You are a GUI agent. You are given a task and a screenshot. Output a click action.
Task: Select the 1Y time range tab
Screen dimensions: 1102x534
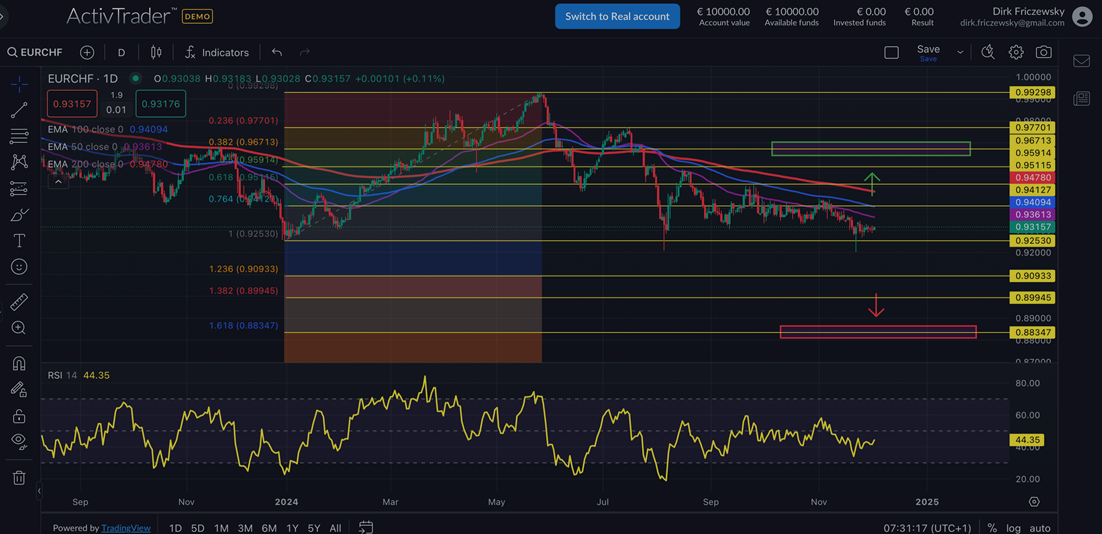[x=292, y=528]
